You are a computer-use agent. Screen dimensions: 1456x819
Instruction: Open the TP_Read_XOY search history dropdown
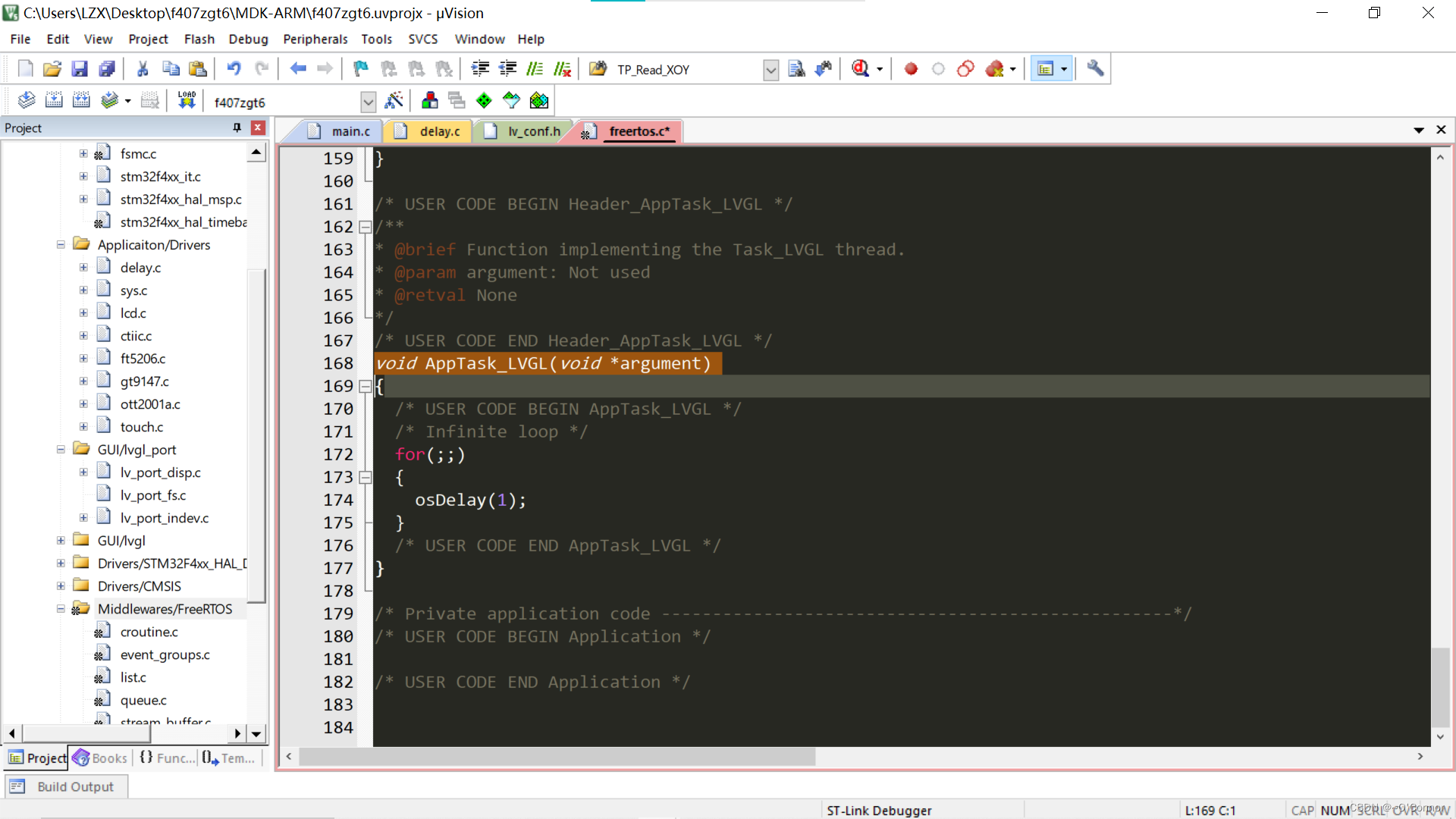coord(770,69)
